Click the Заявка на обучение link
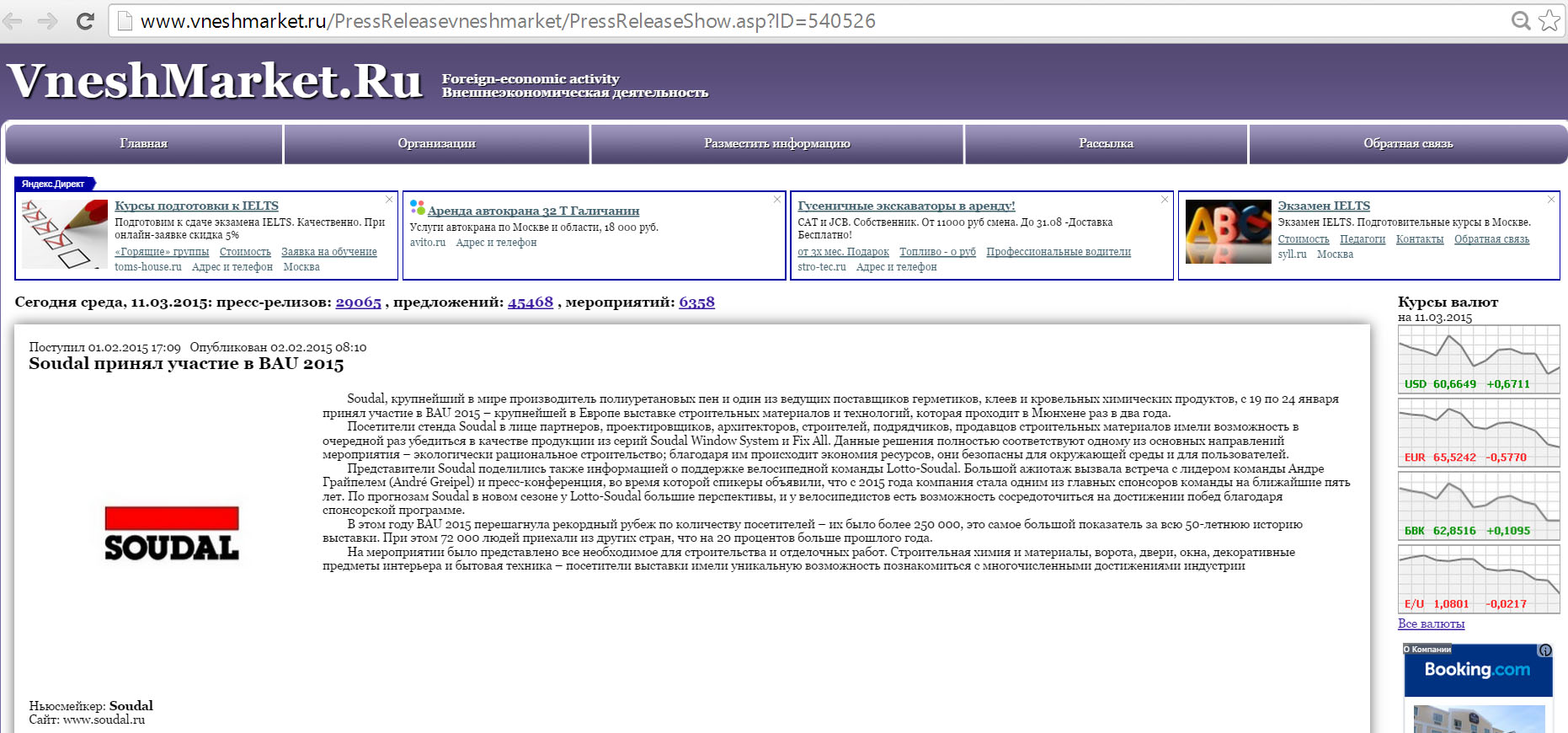Viewport: 1568px width, 733px height. [x=329, y=252]
